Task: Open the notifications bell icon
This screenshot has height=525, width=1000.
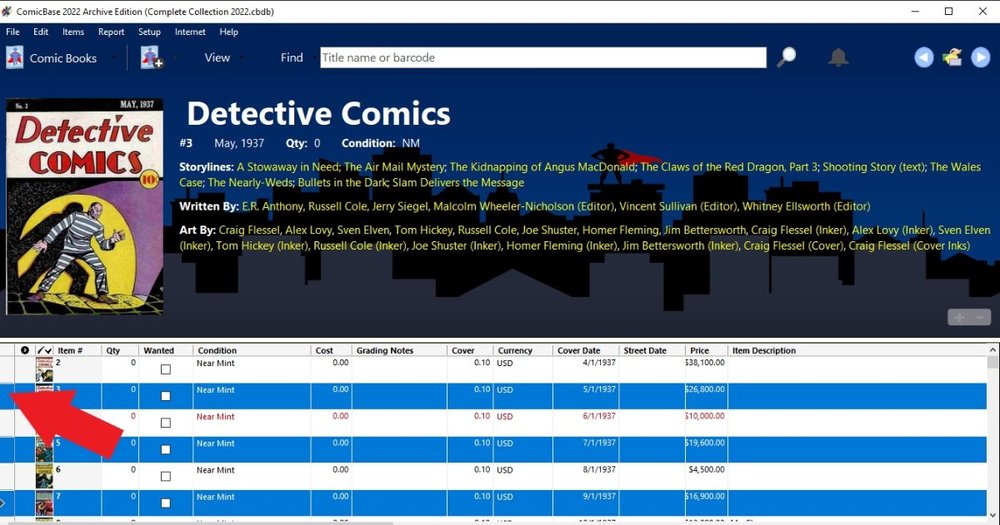Action: tap(838, 58)
